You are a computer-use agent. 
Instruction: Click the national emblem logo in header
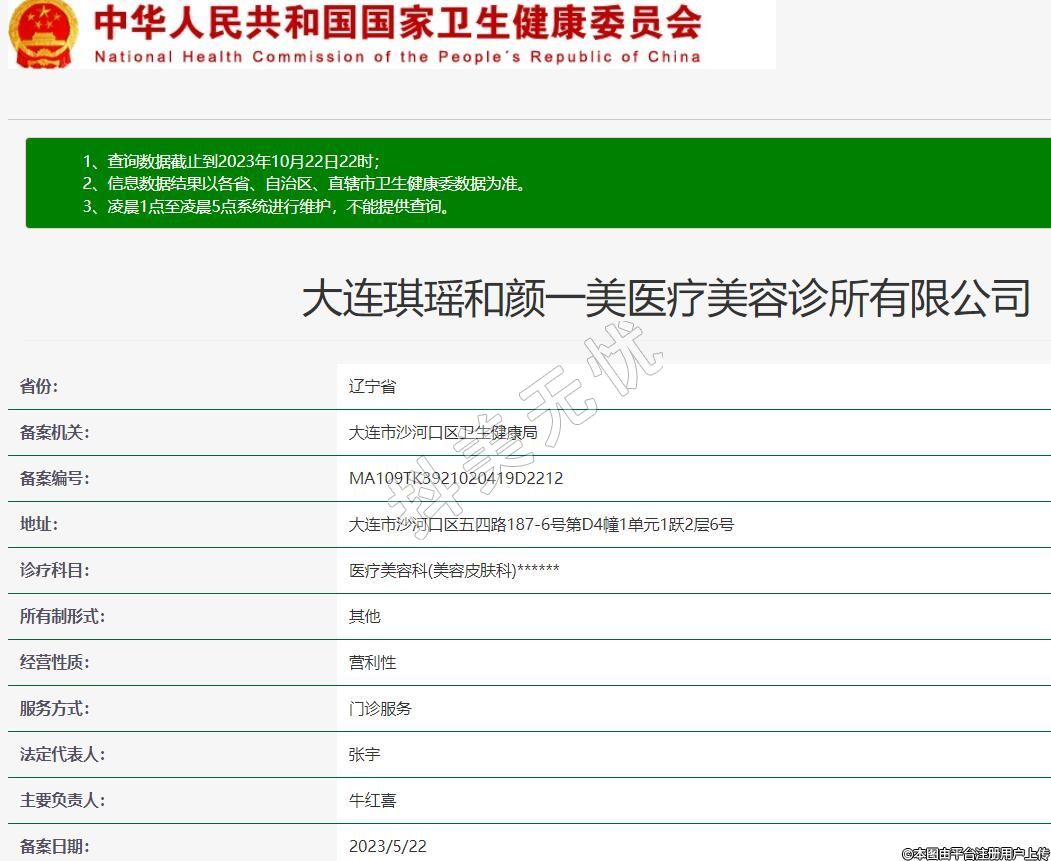pos(44,33)
